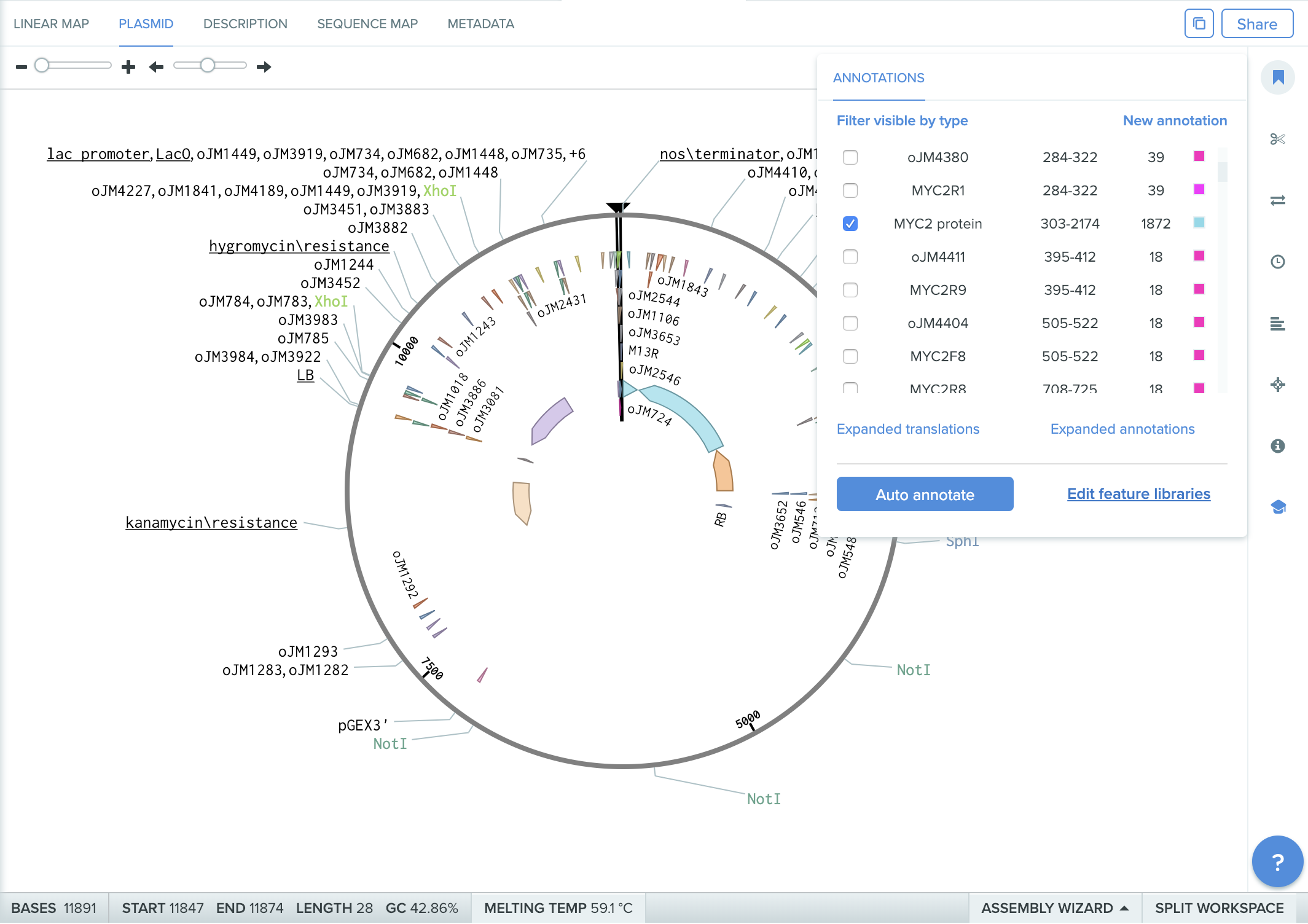
Task: Open the alignments panel icon
Action: point(1278,324)
